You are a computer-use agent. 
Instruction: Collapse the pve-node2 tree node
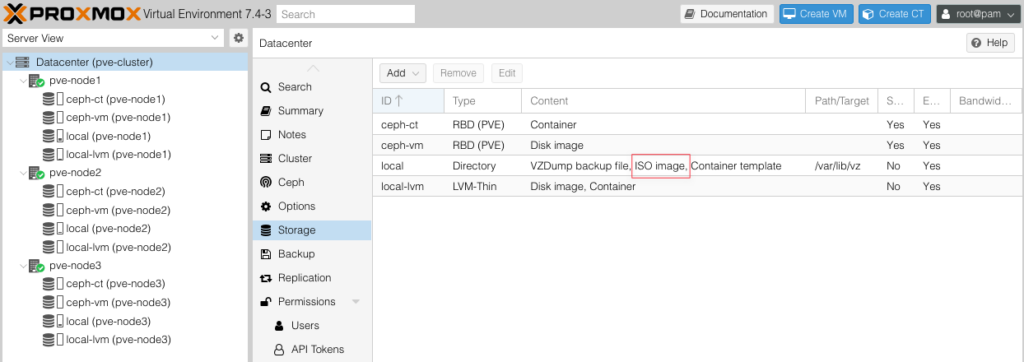coord(23,174)
